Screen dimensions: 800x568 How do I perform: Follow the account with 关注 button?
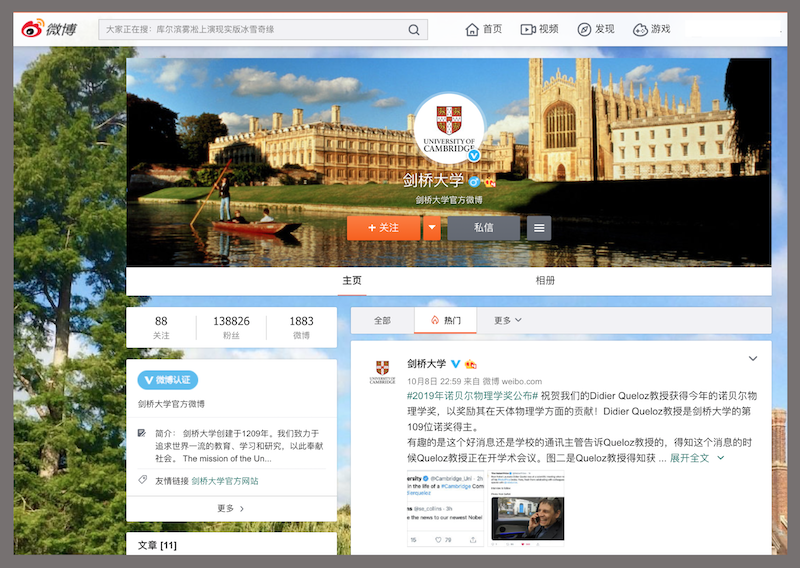[x=383, y=228]
